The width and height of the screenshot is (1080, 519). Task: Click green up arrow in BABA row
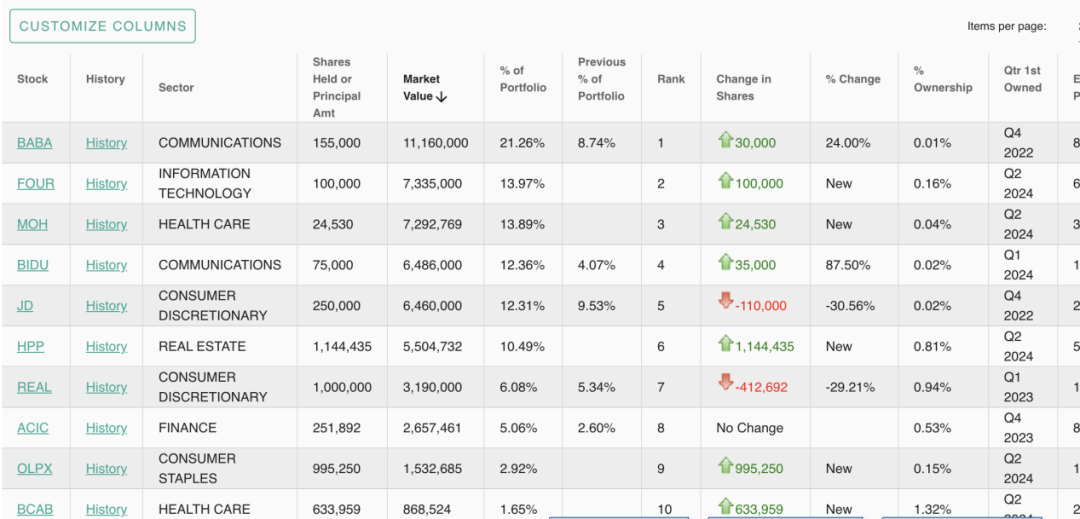[725, 140]
